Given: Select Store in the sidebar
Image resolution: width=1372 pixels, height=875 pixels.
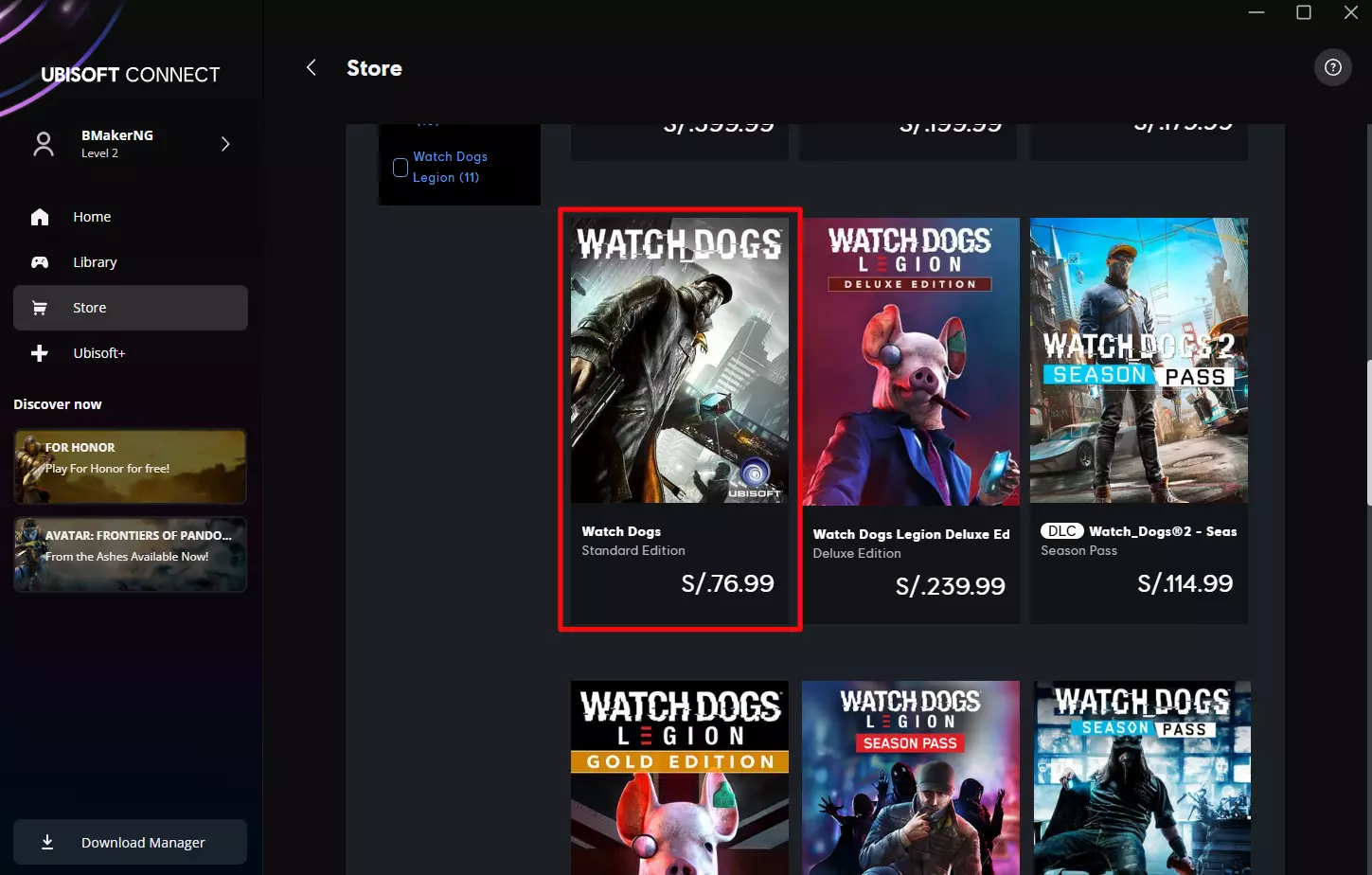Looking at the screenshot, I should pos(131,308).
